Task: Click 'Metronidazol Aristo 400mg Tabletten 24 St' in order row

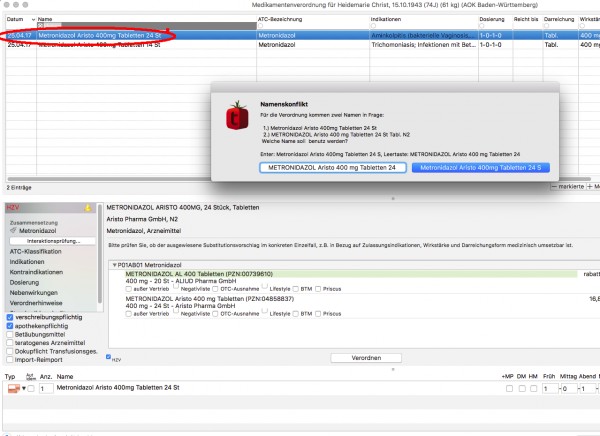Action: [x=118, y=388]
